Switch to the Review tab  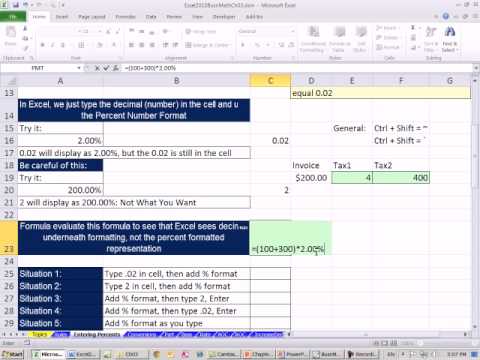point(174,17)
